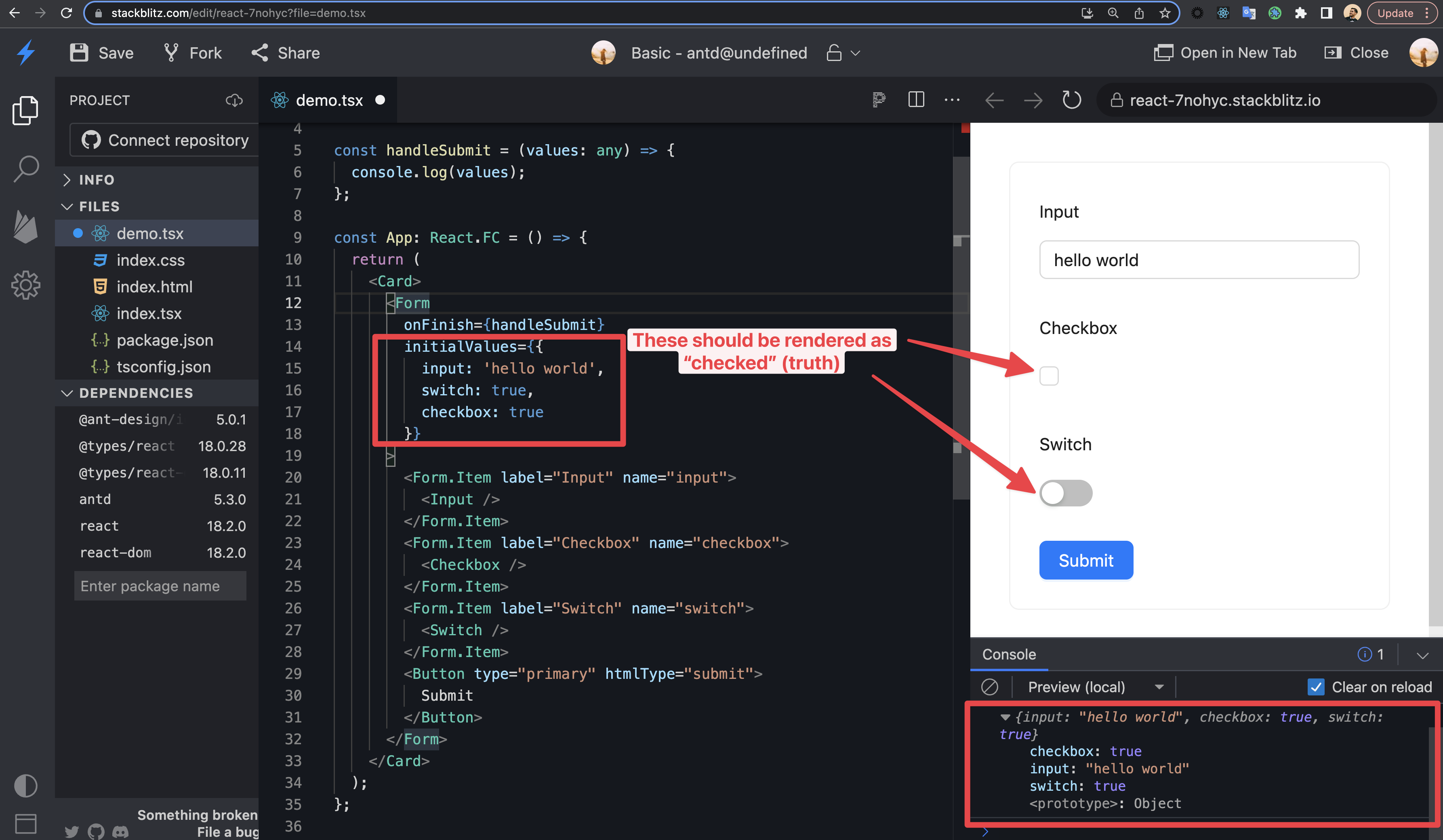This screenshot has height=840, width=1443.
Task: Open tsconfig.json in file tree
Action: pyautogui.click(x=156, y=366)
